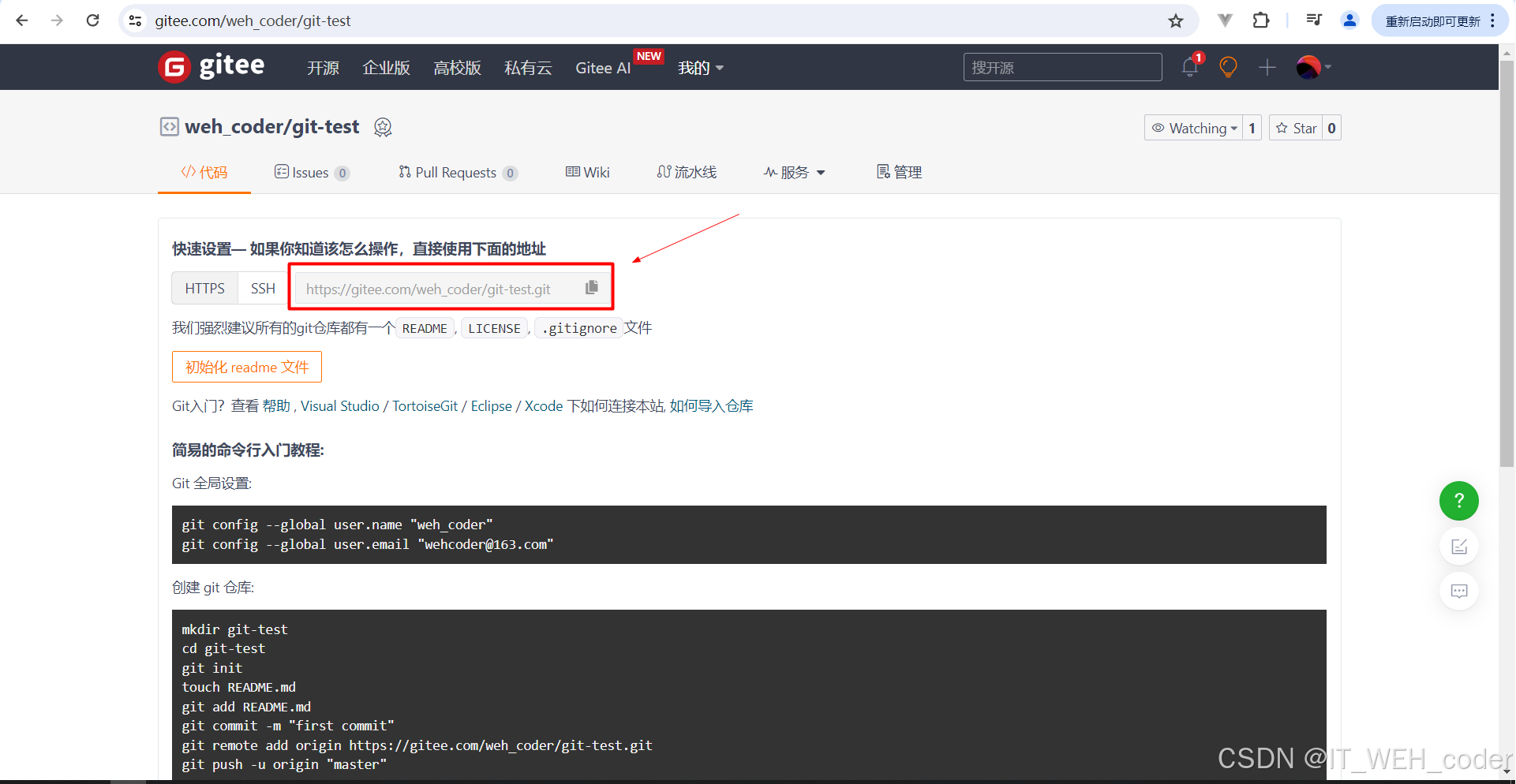Open the Chrome profile icon
Viewport: 1516px width, 784px height.
click(x=1349, y=21)
